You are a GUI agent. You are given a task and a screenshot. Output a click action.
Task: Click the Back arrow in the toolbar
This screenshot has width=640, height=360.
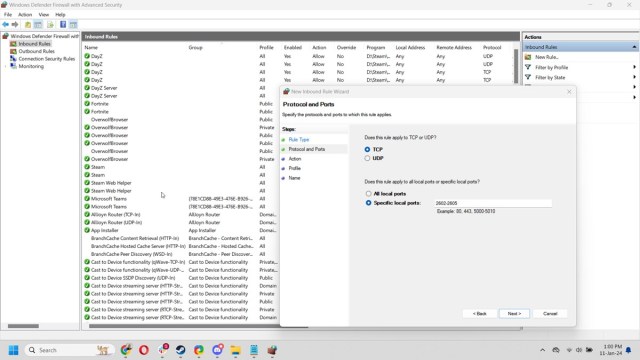point(6,25)
